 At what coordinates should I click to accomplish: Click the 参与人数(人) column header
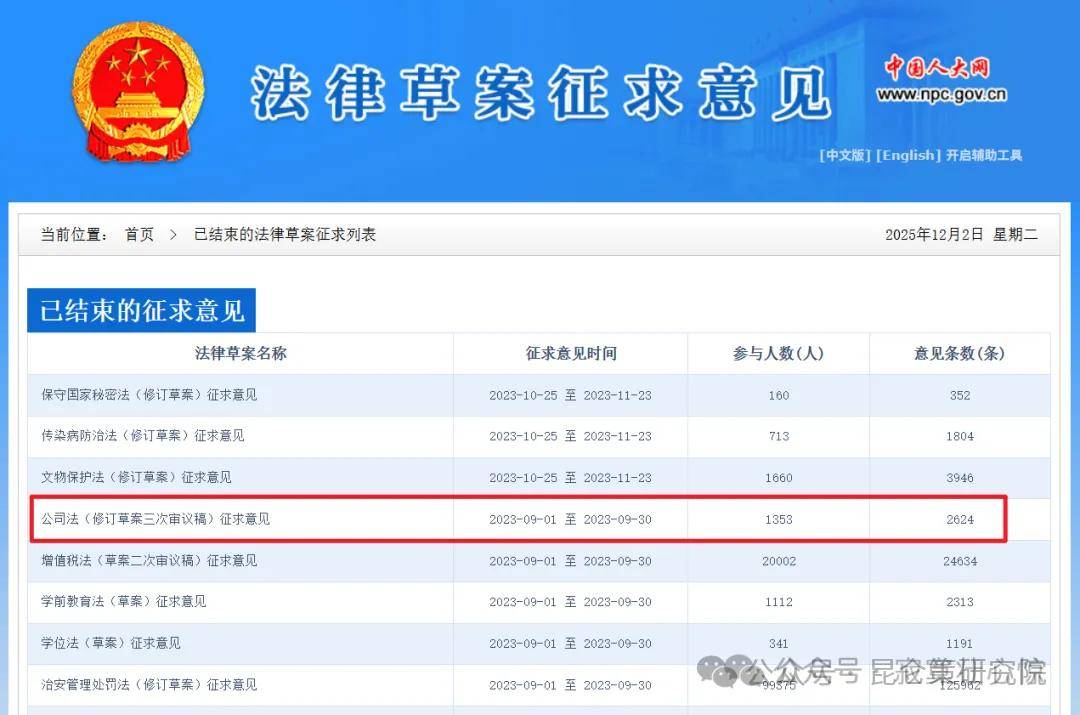778,353
